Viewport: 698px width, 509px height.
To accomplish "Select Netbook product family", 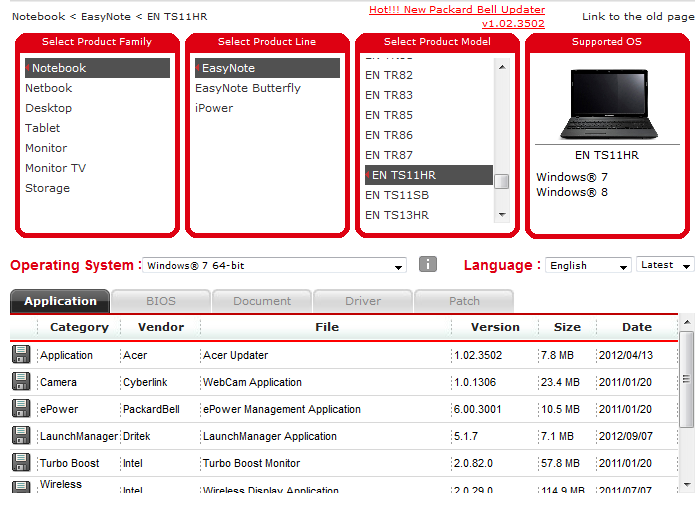I will (x=49, y=88).
